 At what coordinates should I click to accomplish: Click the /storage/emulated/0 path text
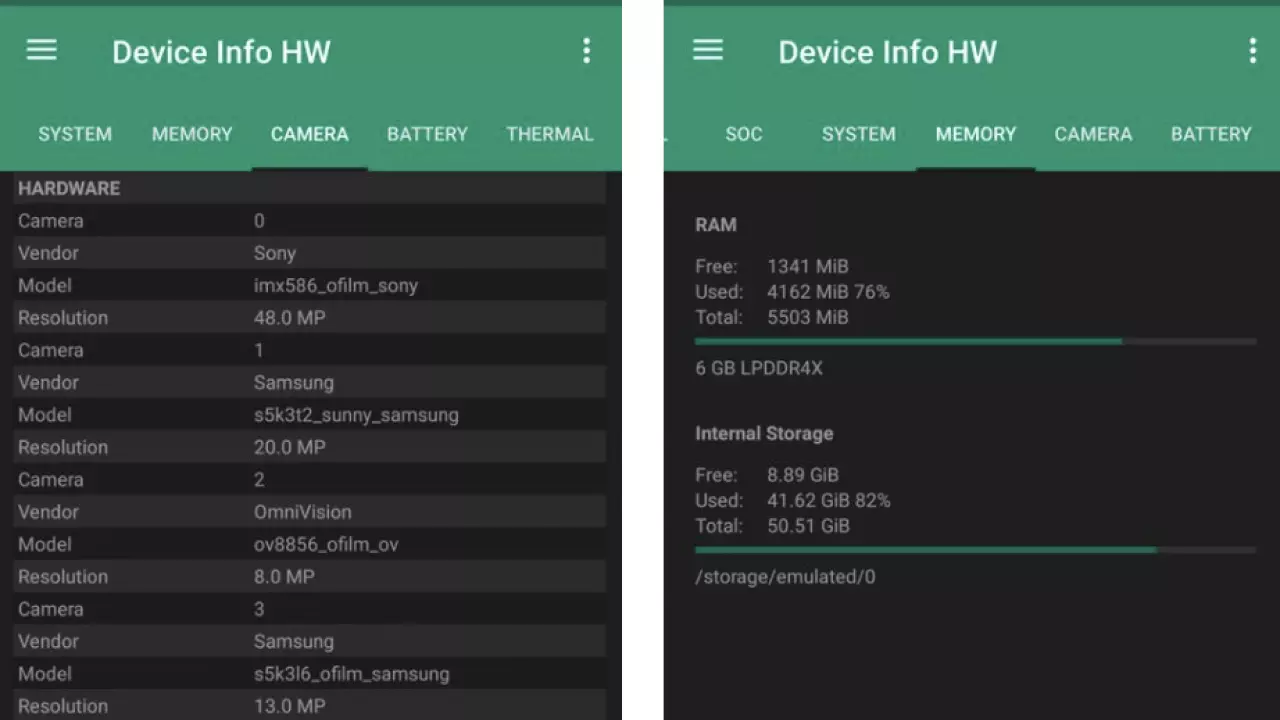click(785, 577)
